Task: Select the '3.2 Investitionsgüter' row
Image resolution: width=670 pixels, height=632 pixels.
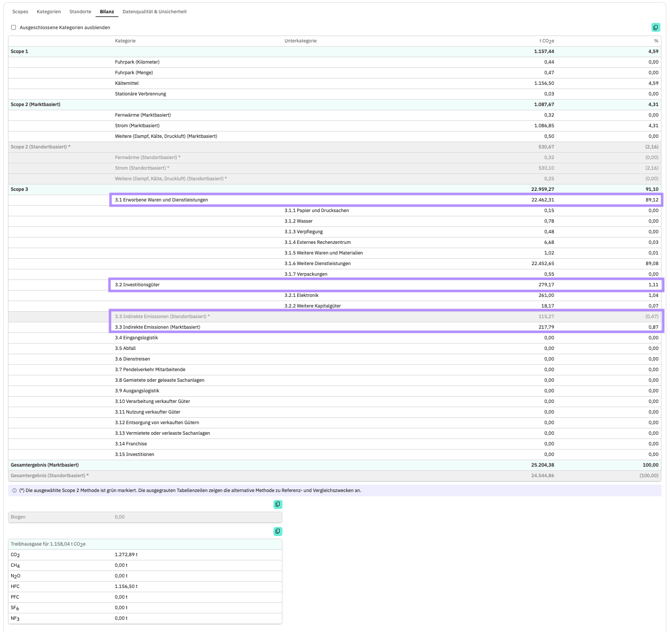Action: pyautogui.click(x=386, y=285)
